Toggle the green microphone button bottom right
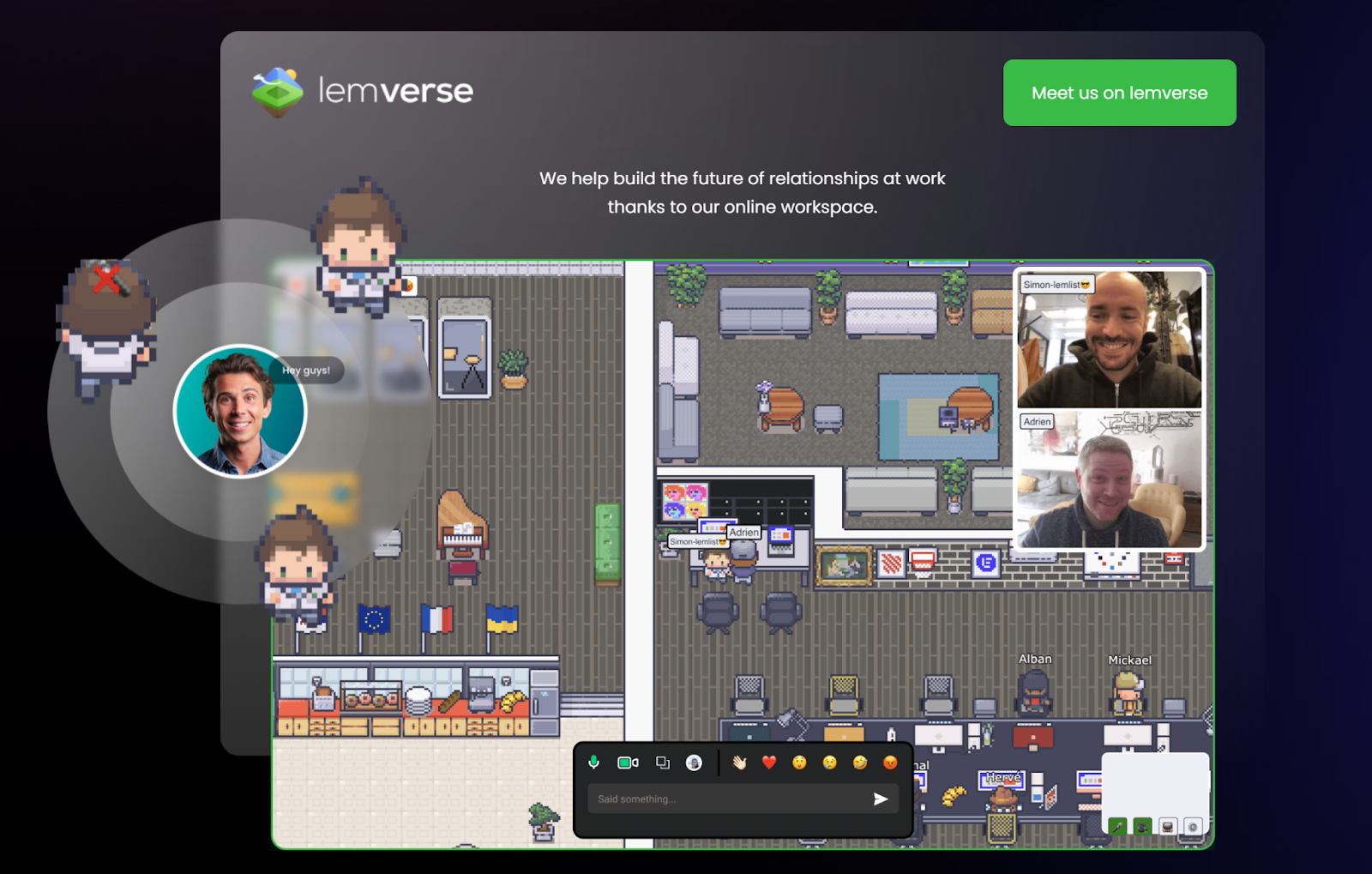 (1117, 826)
